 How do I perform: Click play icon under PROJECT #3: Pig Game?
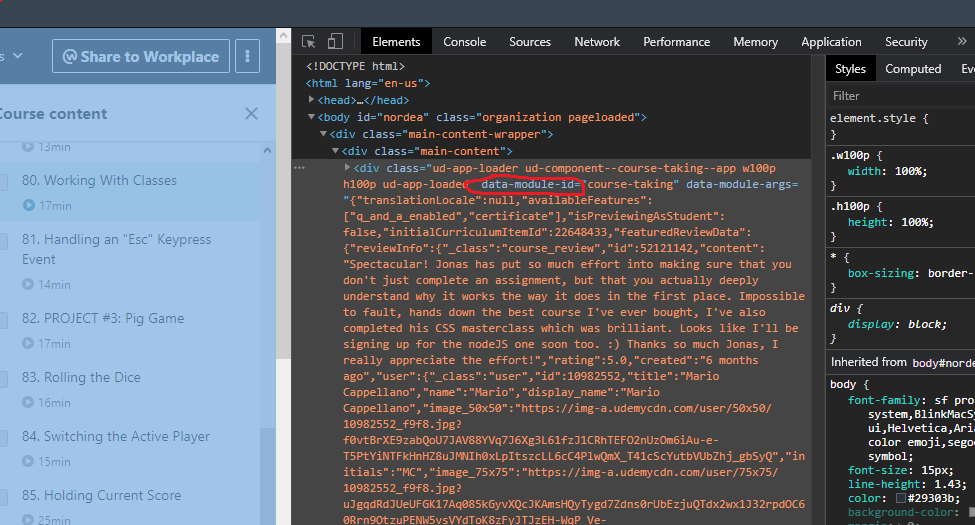pos(29,344)
